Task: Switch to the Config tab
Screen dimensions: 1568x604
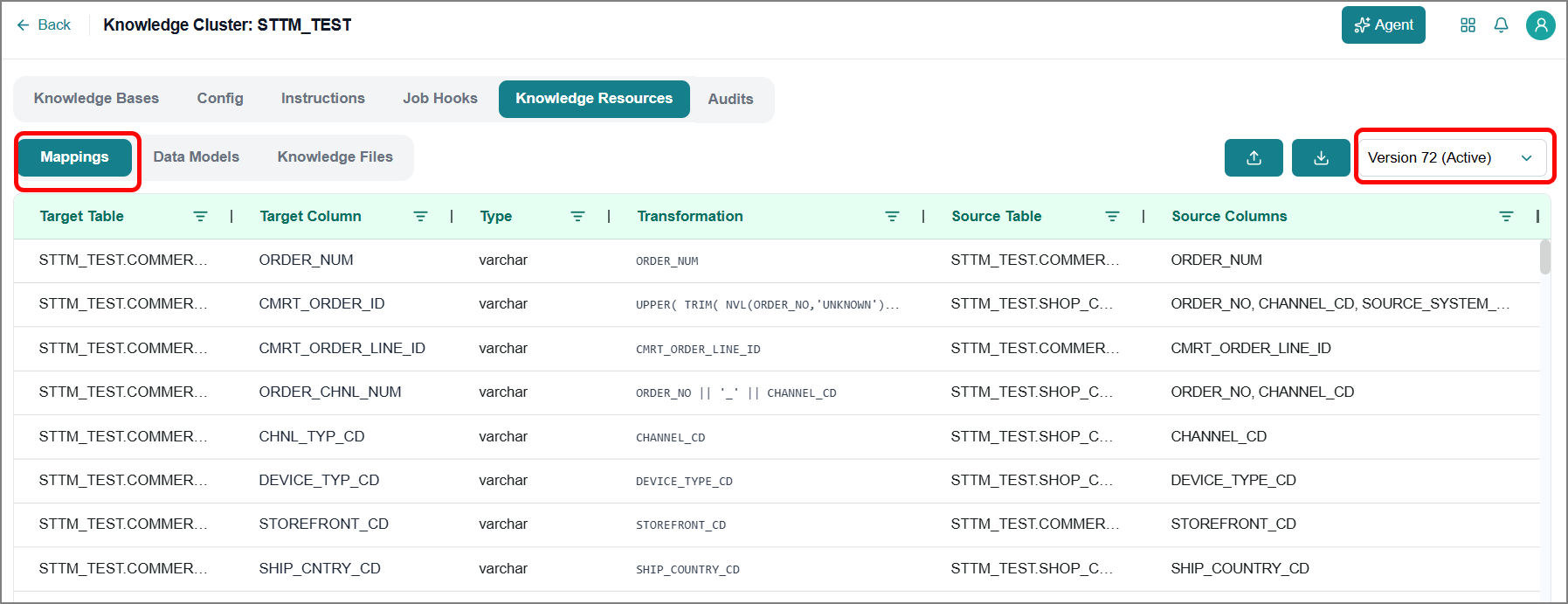Action: pyautogui.click(x=220, y=99)
